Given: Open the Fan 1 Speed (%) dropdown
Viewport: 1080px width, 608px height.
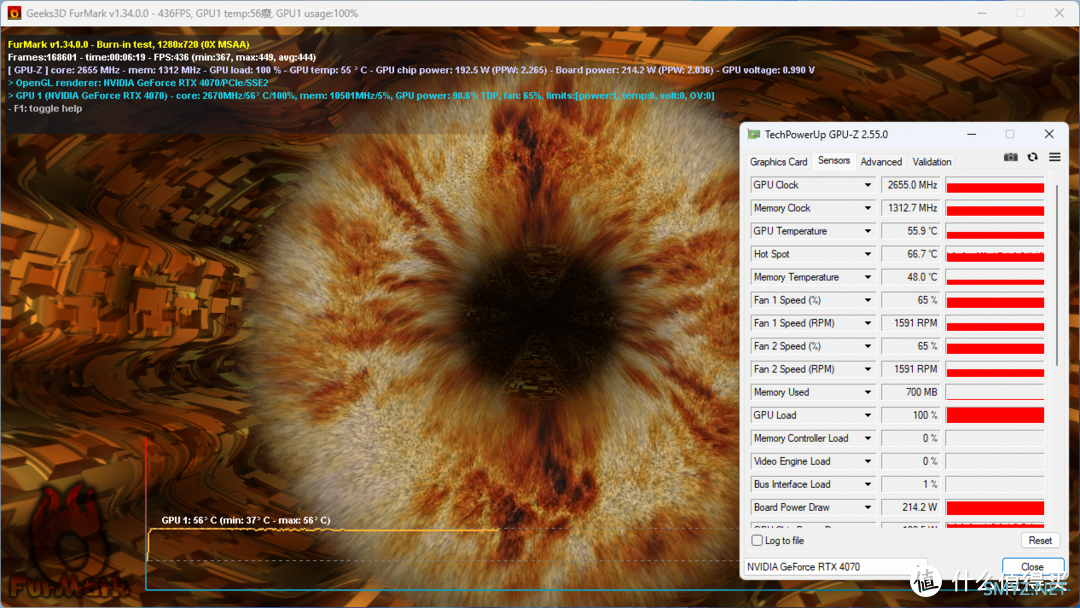Looking at the screenshot, I should click(x=868, y=300).
